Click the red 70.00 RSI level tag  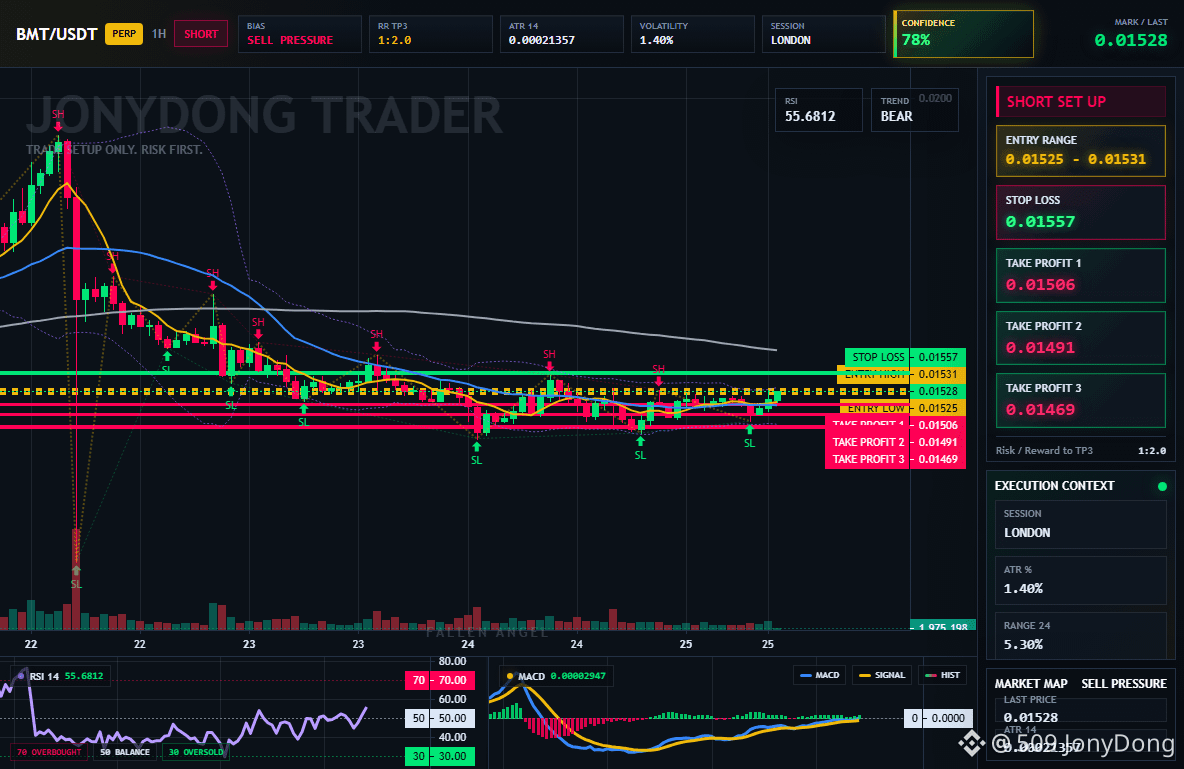(439, 680)
